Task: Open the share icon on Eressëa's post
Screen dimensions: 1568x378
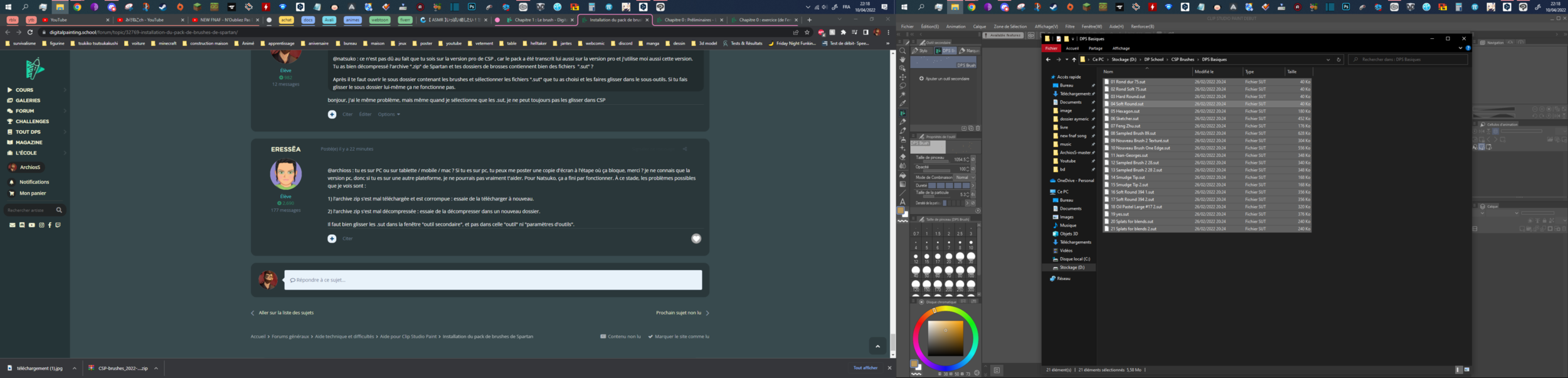Action: point(684,149)
